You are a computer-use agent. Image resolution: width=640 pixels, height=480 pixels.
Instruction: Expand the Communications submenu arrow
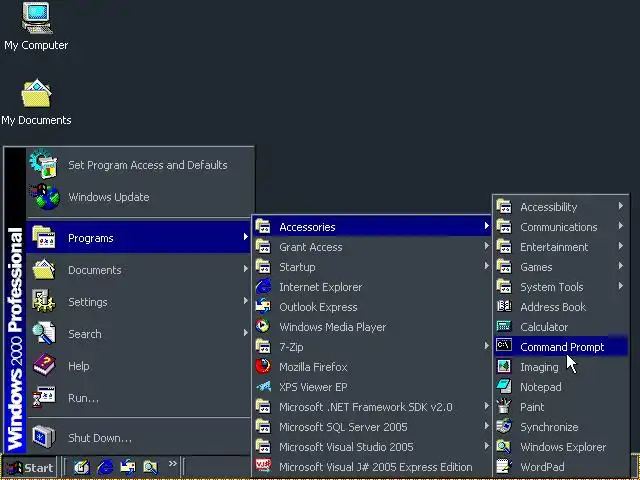click(x=620, y=226)
